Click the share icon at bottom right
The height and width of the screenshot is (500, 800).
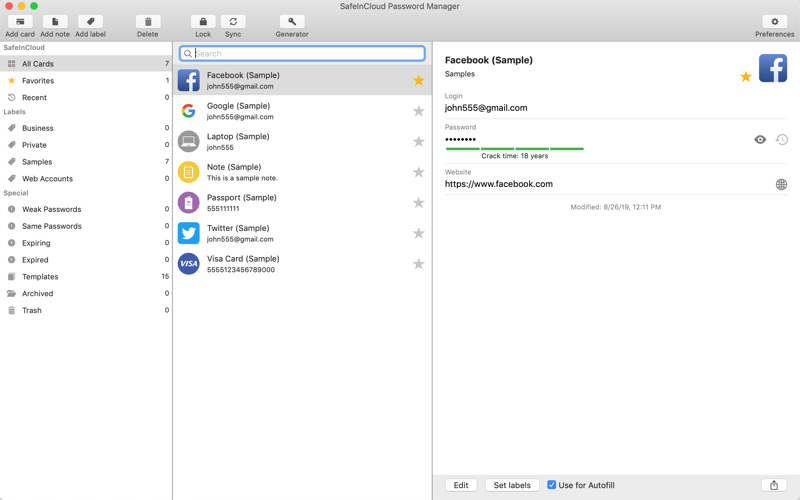[774, 485]
